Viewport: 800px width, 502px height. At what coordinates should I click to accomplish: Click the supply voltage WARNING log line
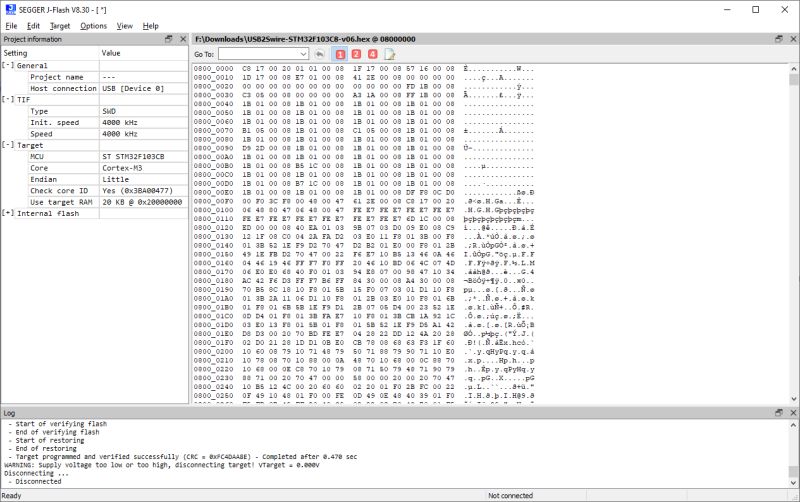click(162, 465)
